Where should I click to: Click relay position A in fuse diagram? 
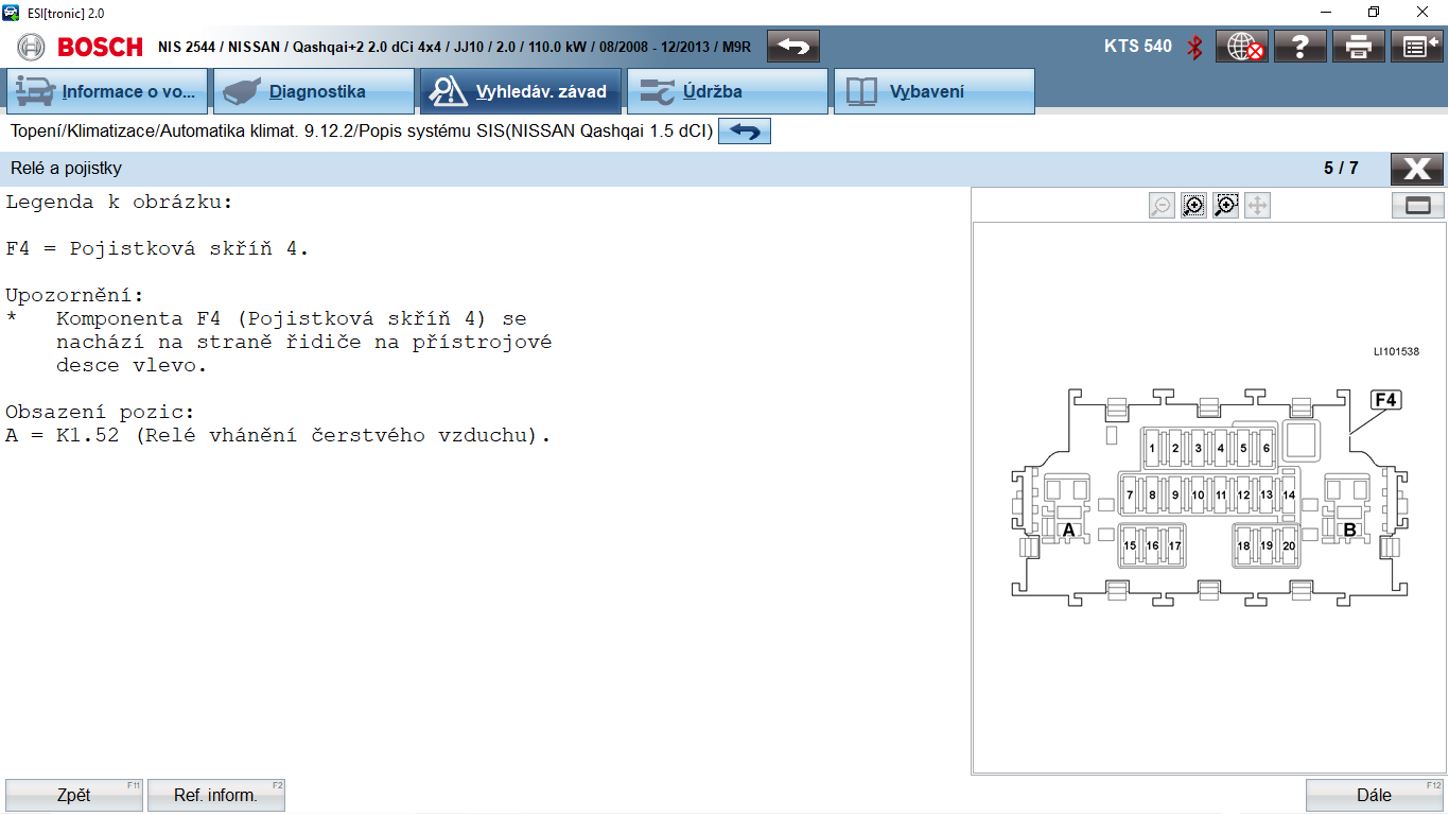[1067, 529]
